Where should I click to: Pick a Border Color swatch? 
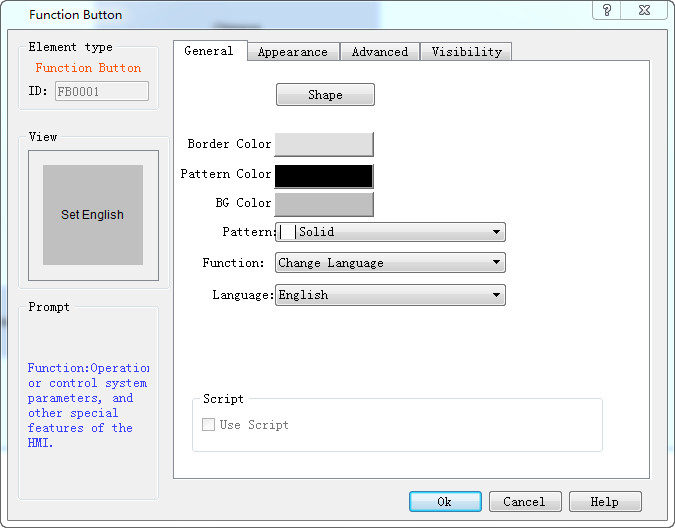point(324,144)
